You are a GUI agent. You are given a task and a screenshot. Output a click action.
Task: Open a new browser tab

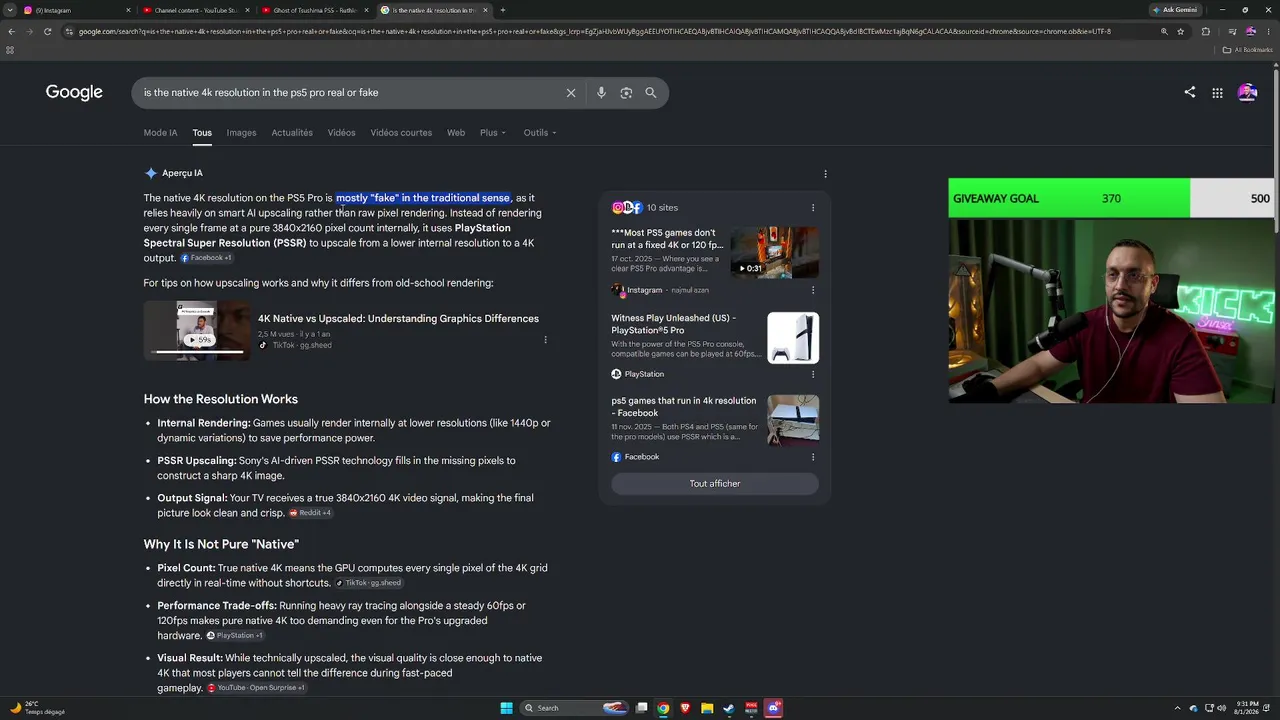(x=502, y=10)
